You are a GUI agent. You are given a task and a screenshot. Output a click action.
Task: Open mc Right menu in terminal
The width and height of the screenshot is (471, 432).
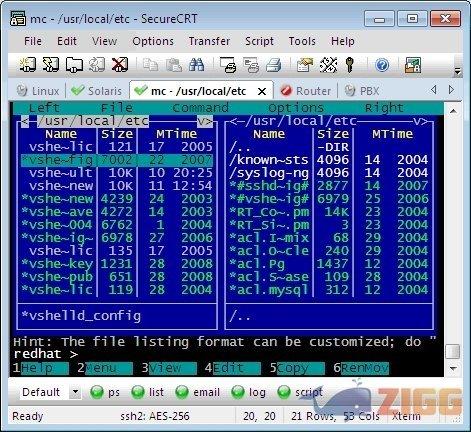coord(384,108)
